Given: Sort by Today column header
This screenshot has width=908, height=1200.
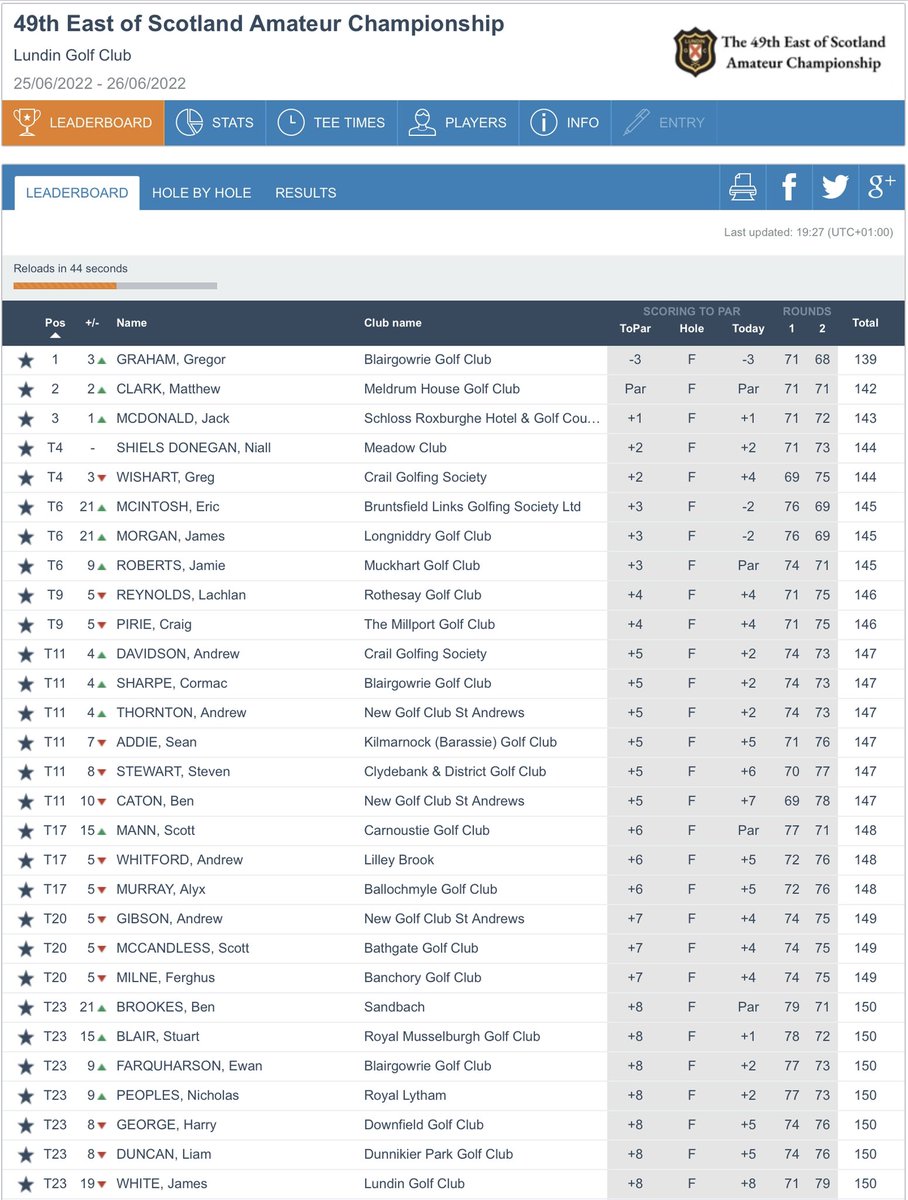Looking at the screenshot, I should click(x=748, y=328).
